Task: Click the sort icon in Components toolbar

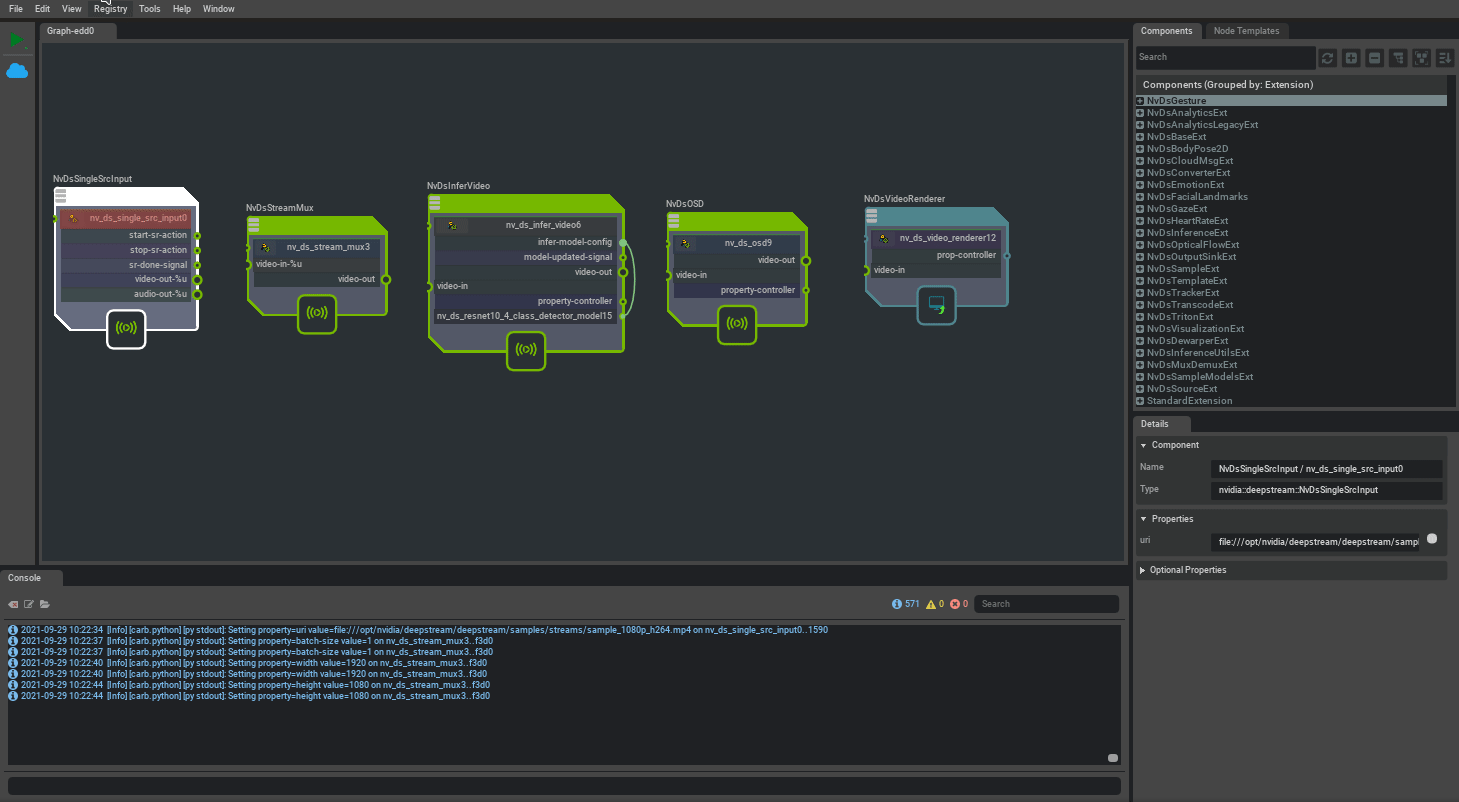Action: 1445,58
